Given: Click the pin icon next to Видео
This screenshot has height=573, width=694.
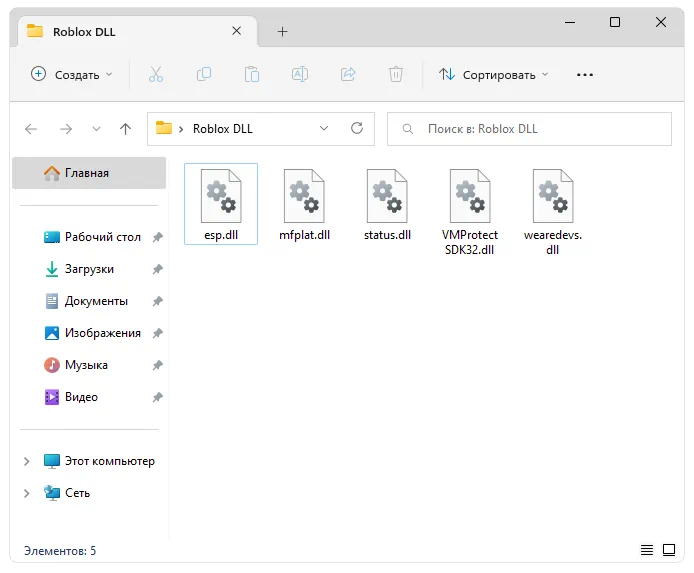Looking at the screenshot, I should tap(158, 397).
